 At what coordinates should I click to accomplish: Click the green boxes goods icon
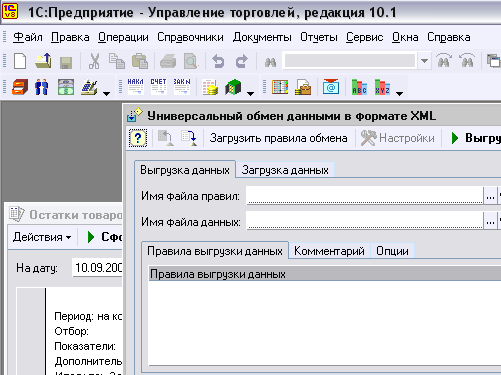(233, 87)
